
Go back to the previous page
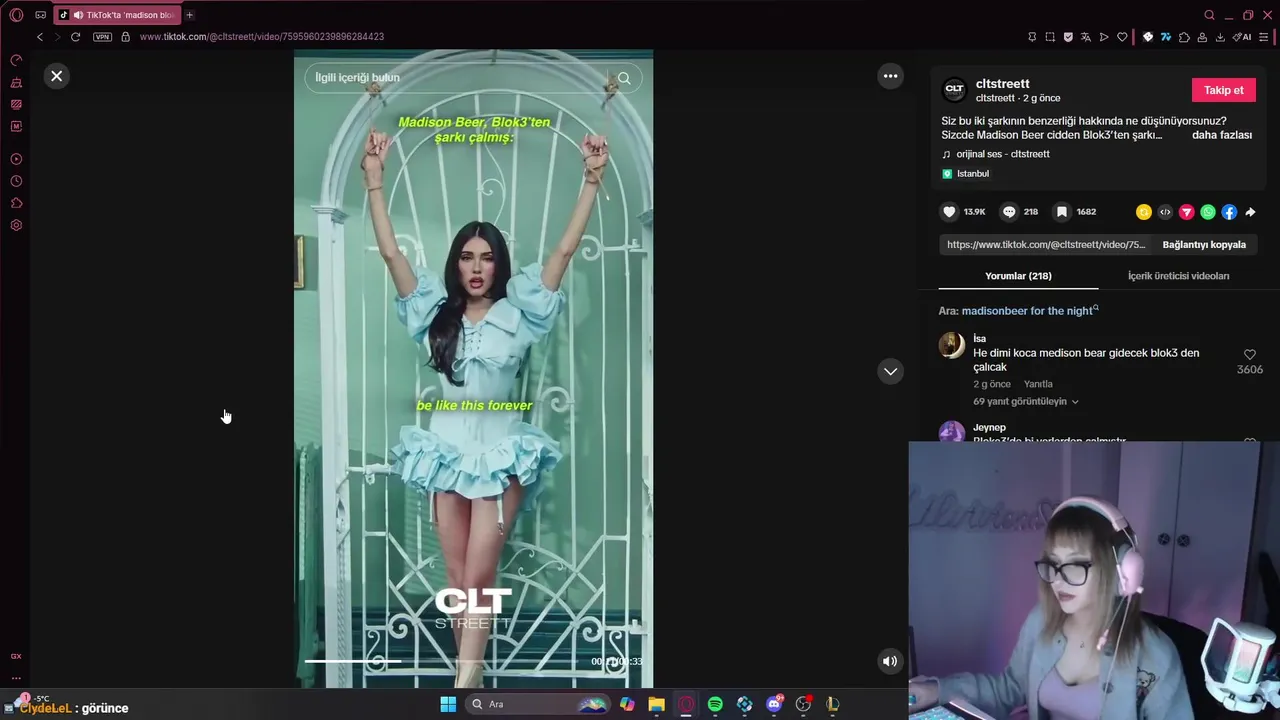point(40,37)
